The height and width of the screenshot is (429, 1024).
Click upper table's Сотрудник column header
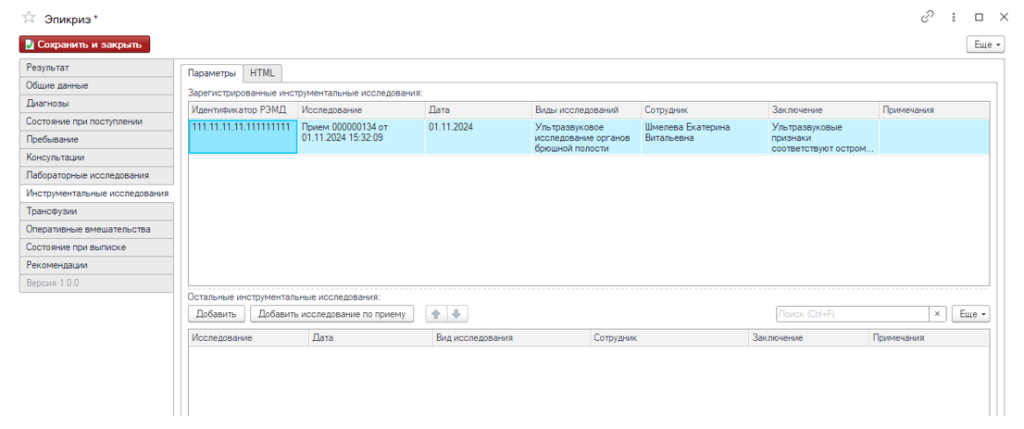tap(705, 110)
